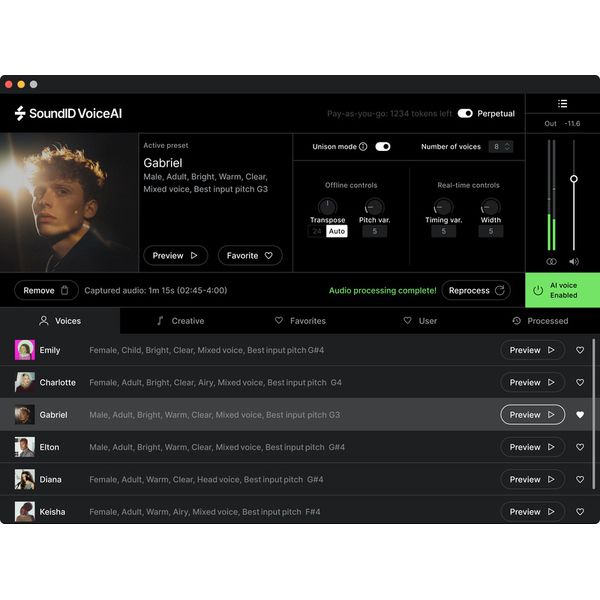
Task: Preview the Emily voice
Action: click(532, 350)
